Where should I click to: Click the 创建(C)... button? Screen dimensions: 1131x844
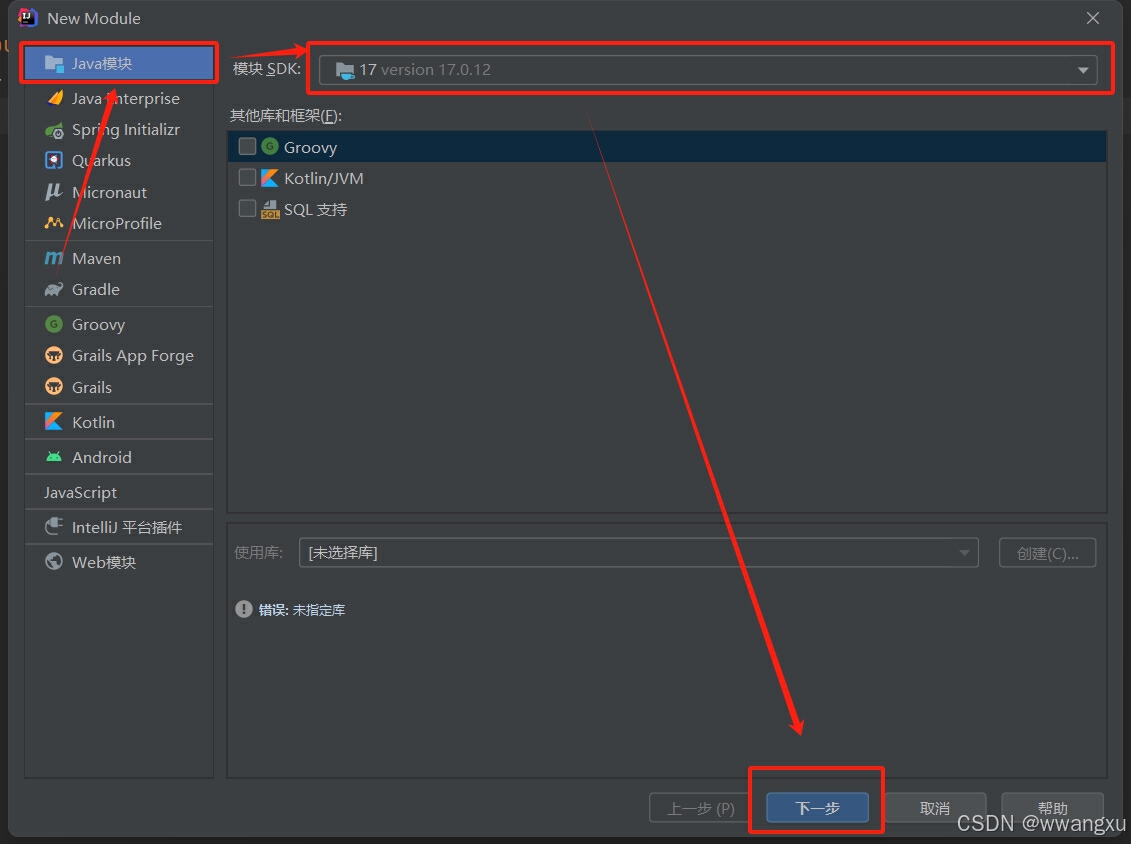point(1047,553)
